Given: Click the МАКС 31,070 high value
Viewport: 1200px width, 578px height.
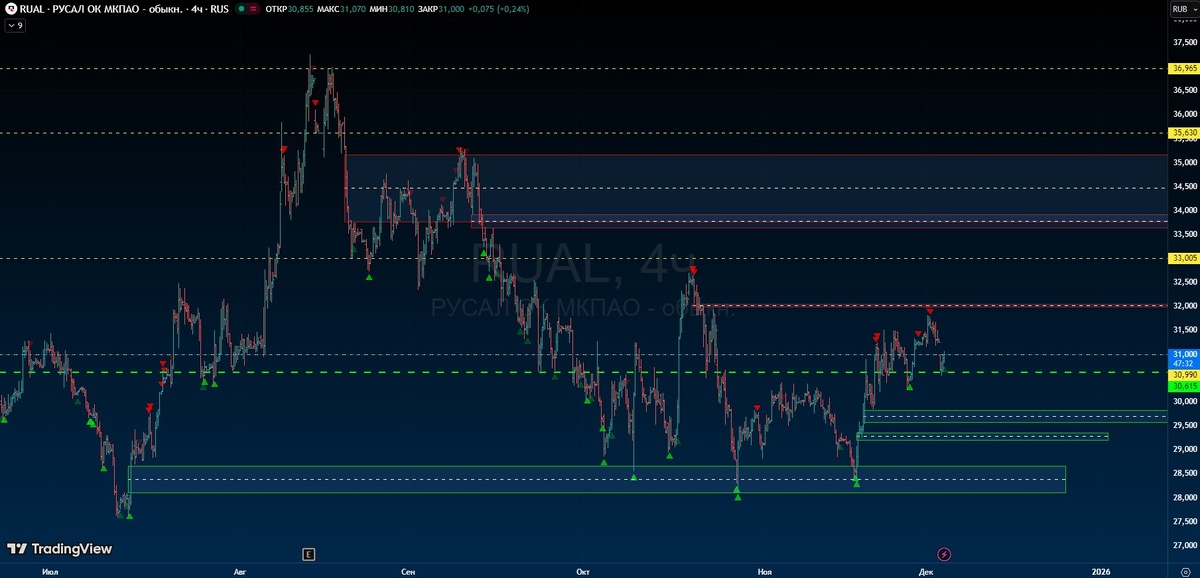Looking at the screenshot, I should click(x=342, y=8).
